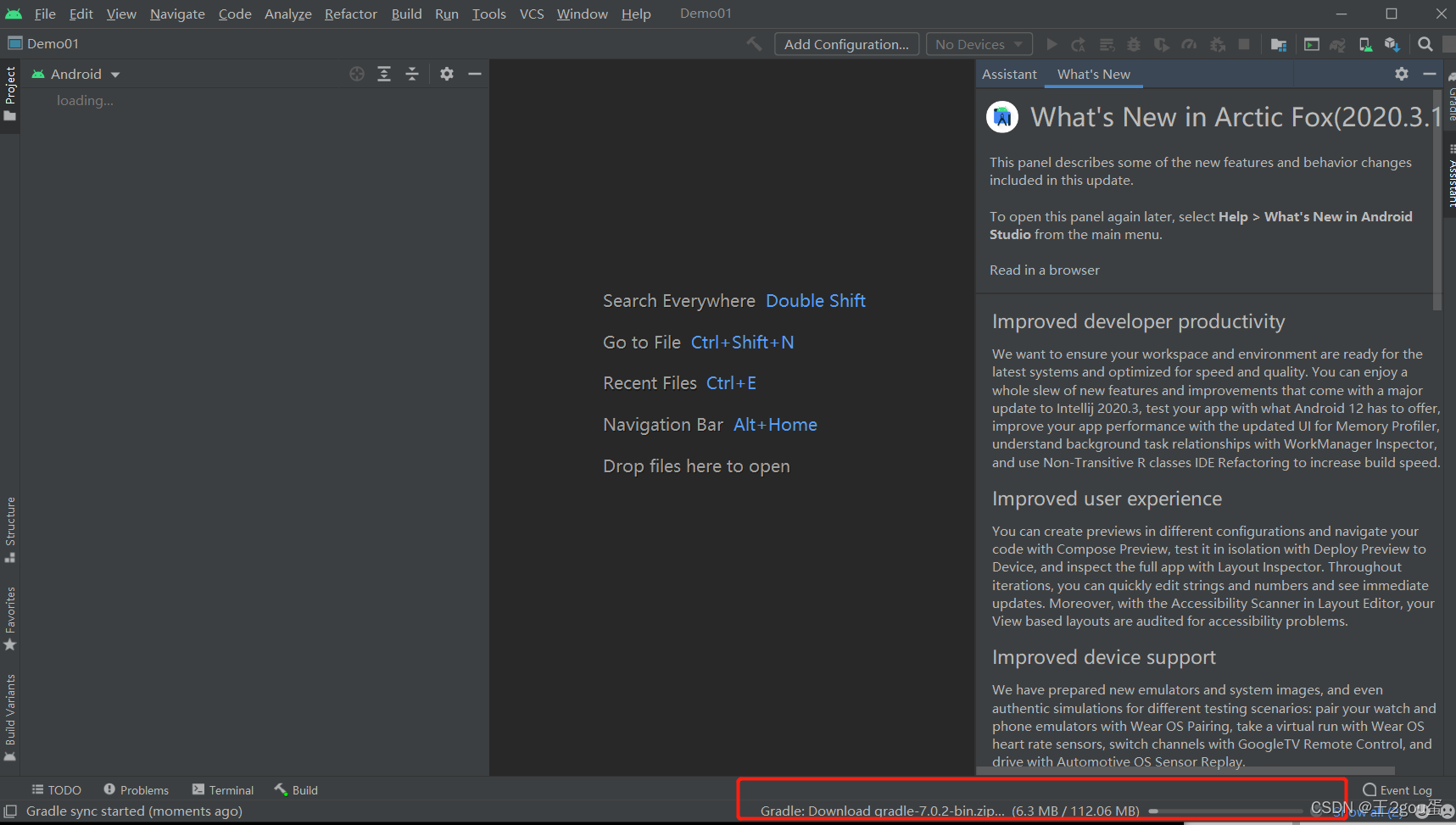Open the View menu
1456x825 pixels.
(x=121, y=14)
